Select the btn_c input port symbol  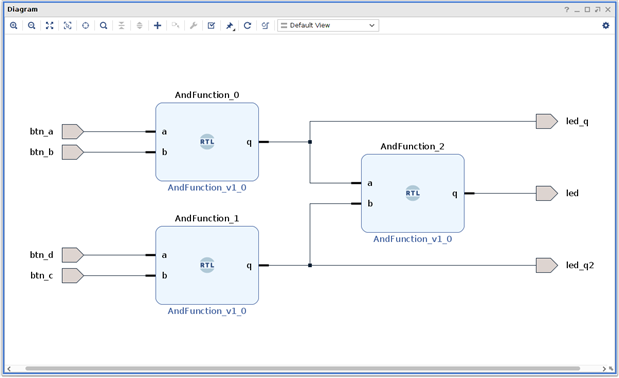click(73, 276)
